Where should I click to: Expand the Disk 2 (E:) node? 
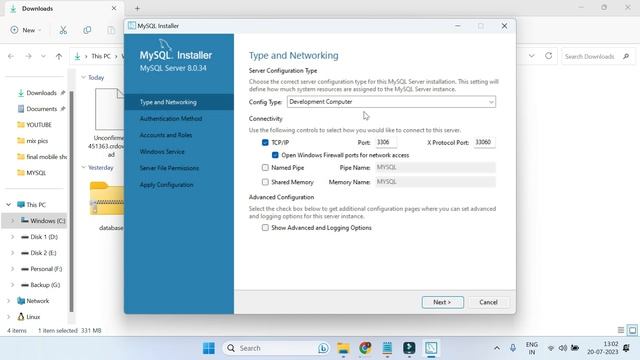pos(12,253)
